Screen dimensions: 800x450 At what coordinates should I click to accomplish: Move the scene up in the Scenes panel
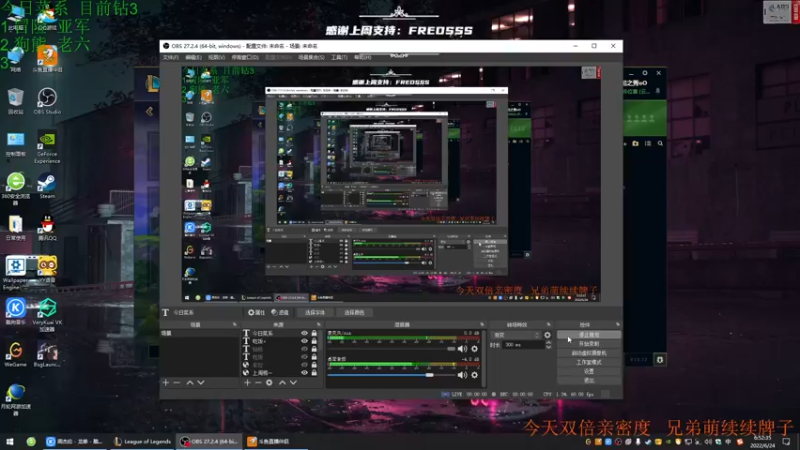[x=190, y=382]
